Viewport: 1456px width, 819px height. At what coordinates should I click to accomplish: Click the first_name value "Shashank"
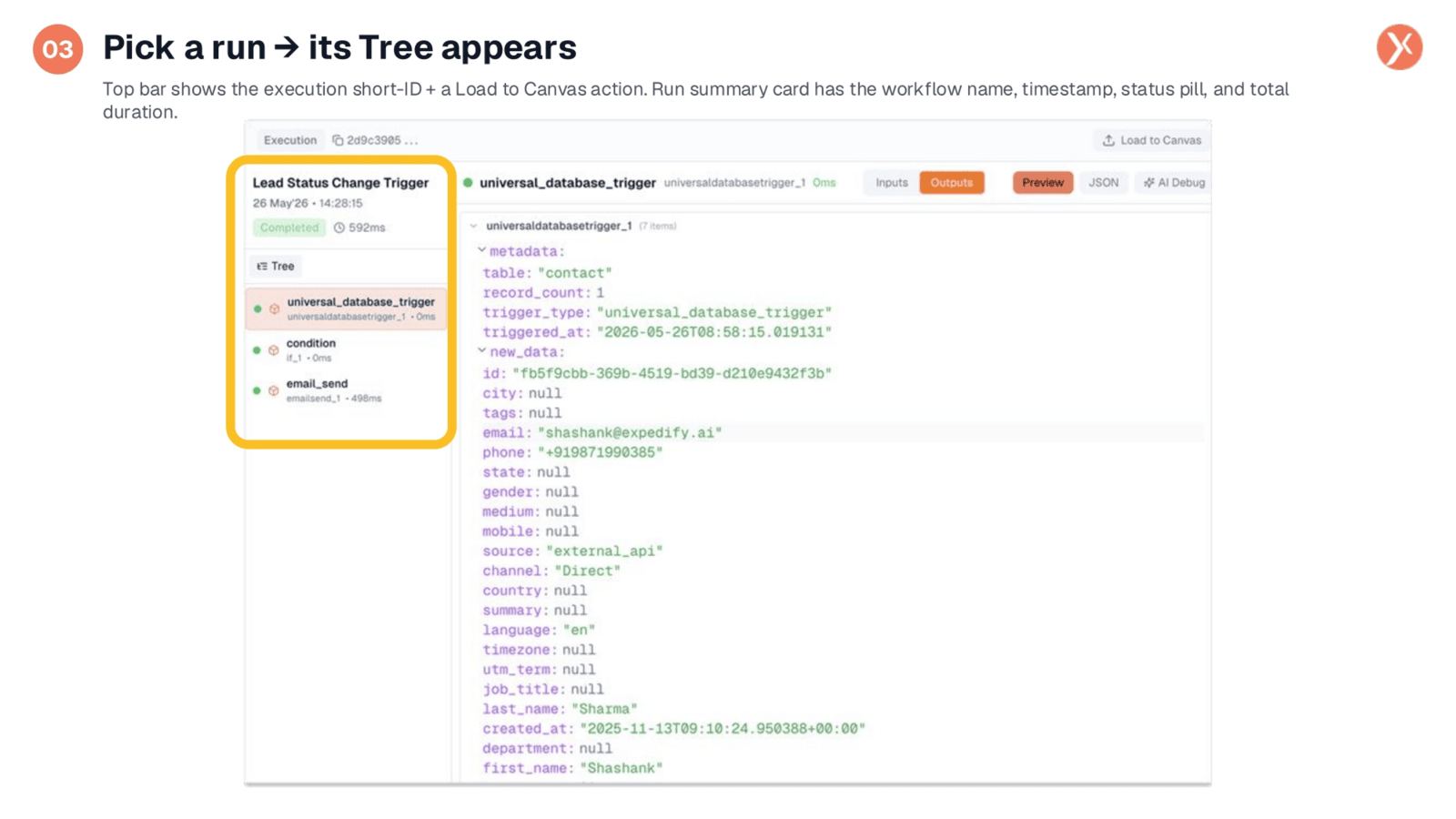[x=622, y=768]
